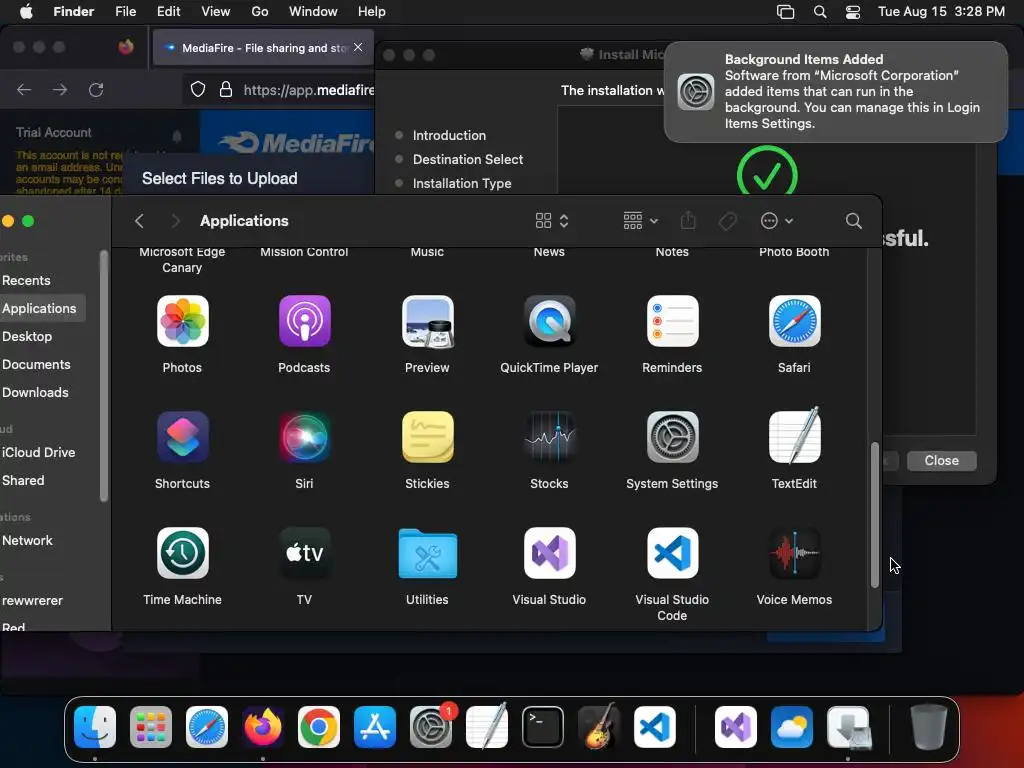1024x768 pixels.
Task: Open Firefox from the Dock
Action: point(263,727)
